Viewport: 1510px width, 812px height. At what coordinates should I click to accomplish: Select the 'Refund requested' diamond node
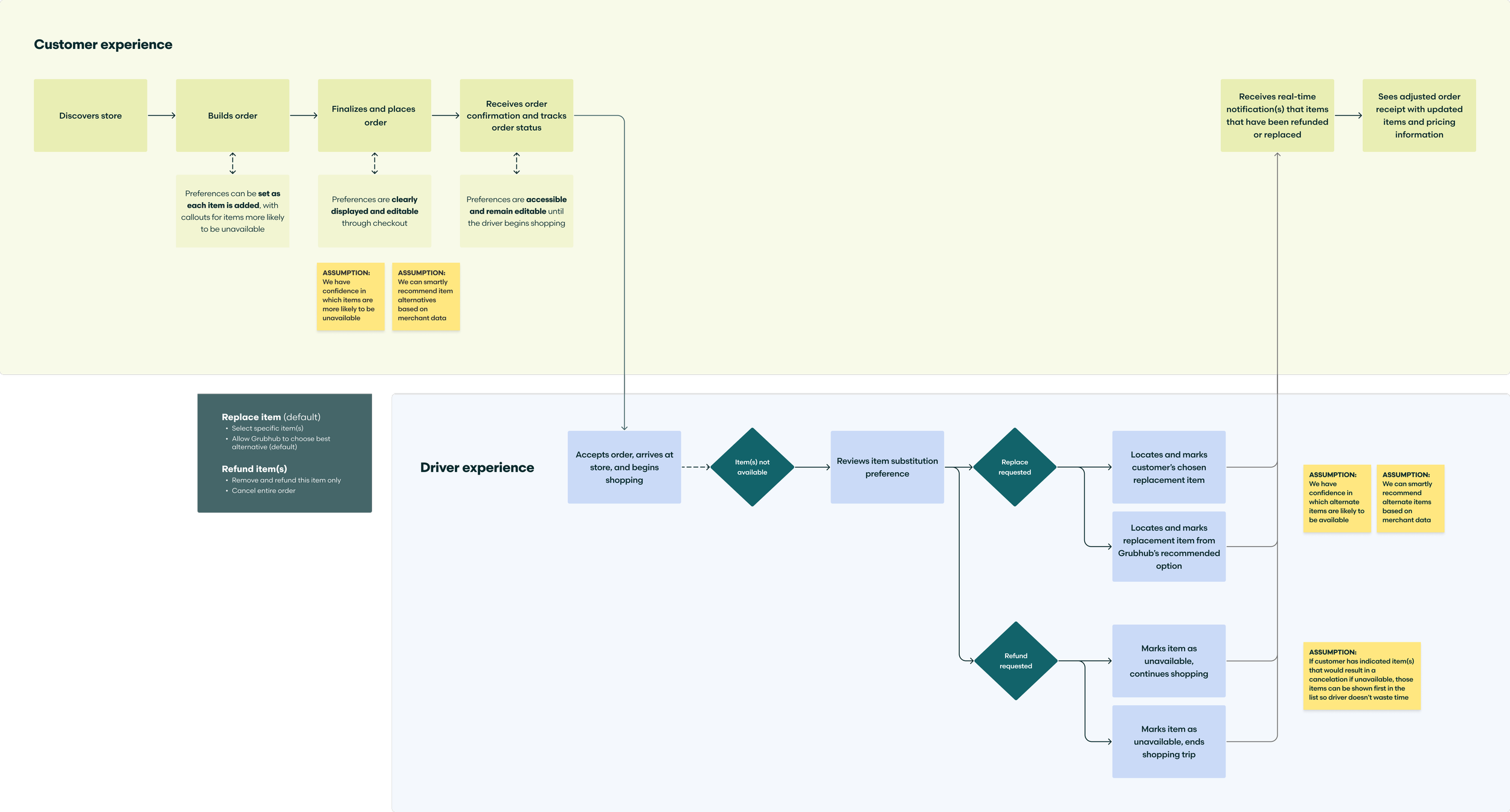pyautogui.click(x=1015, y=661)
